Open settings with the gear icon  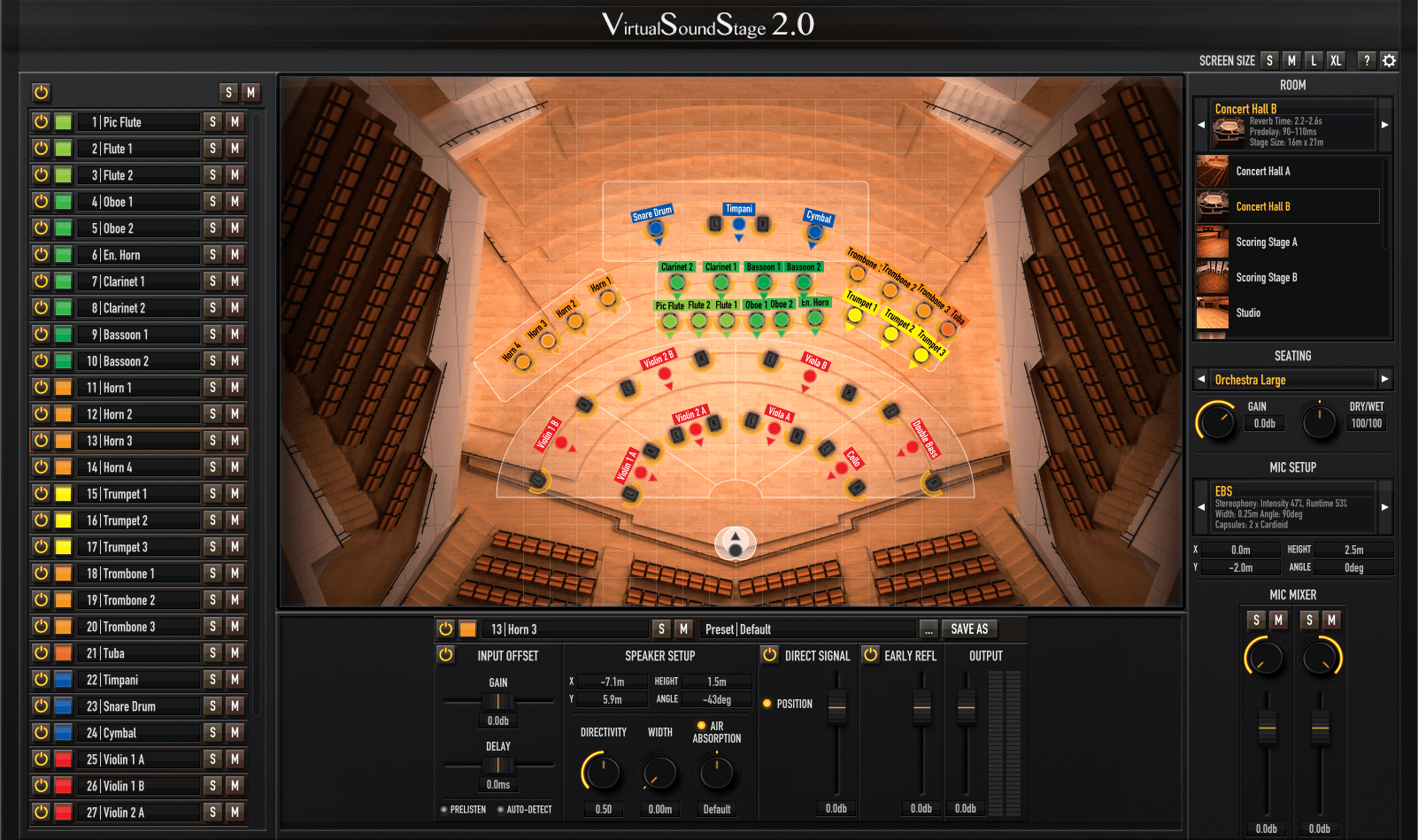click(x=1389, y=60)
